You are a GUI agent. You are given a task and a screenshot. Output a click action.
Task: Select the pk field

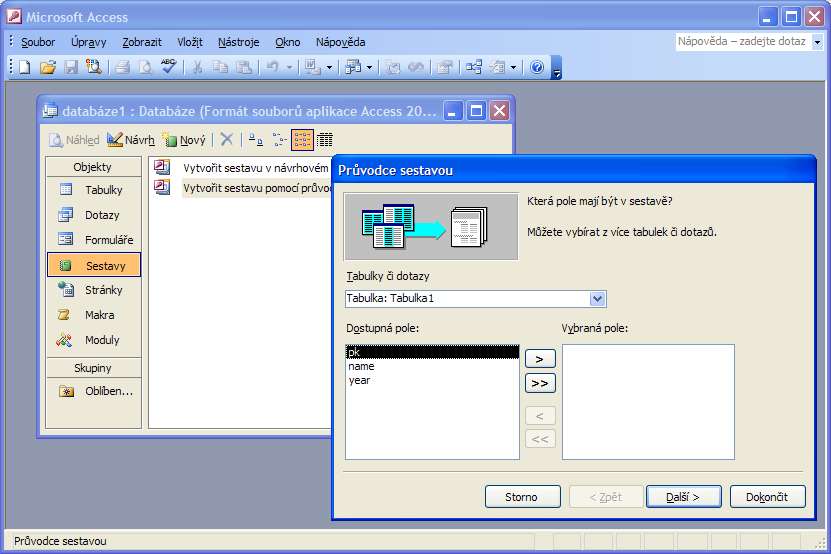point(432,352)
